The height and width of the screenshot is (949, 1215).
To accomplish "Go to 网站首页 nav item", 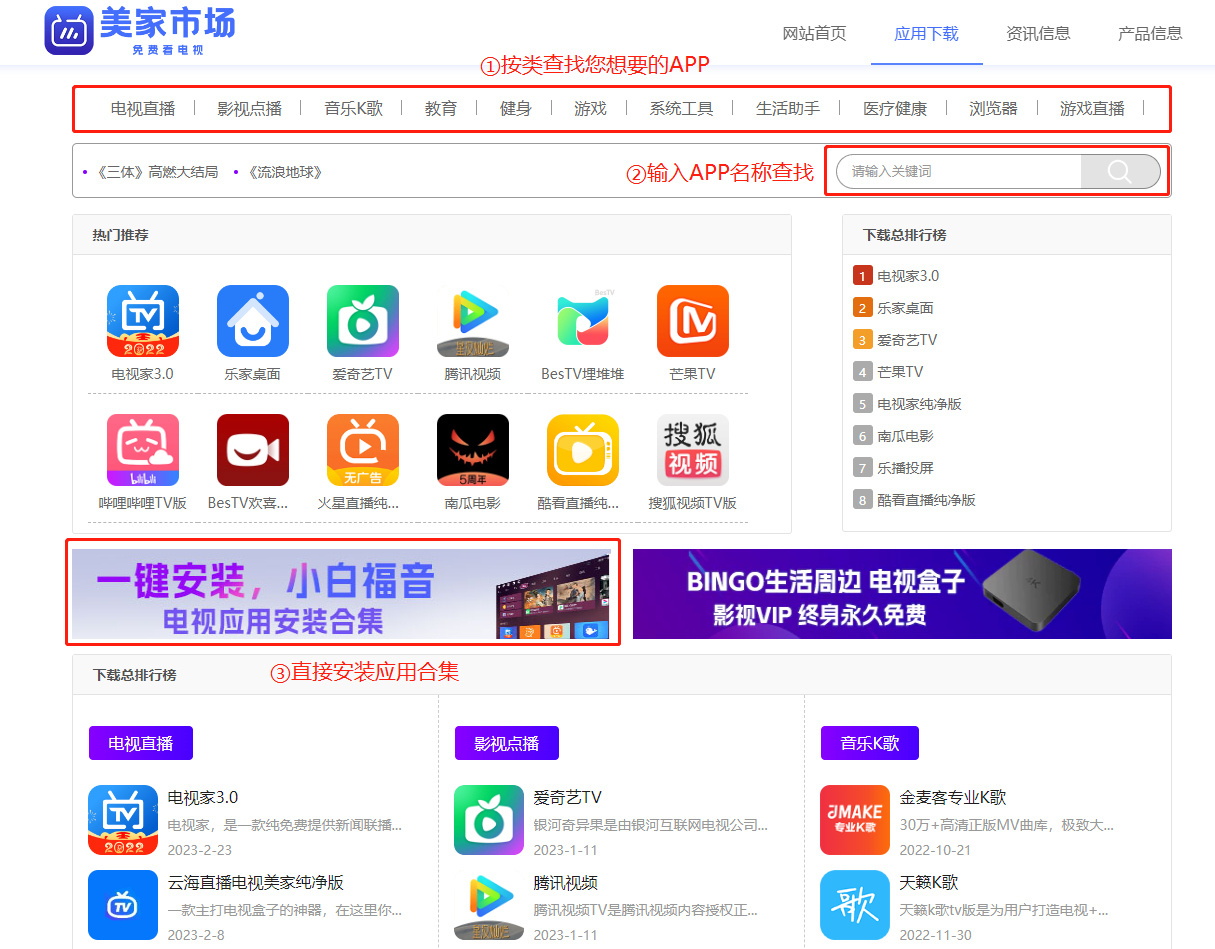I will 814,33.
